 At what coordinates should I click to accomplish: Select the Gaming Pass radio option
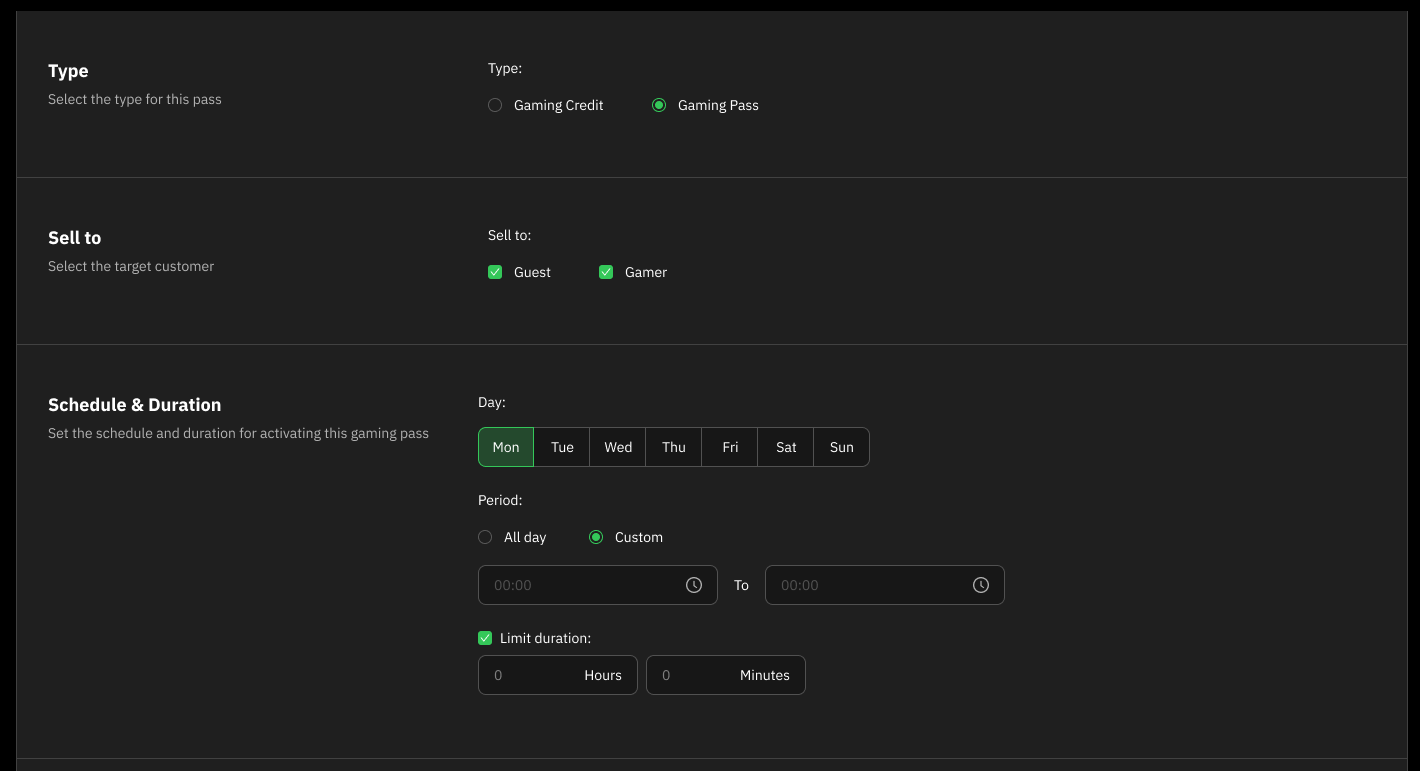(x=659, y=105)
